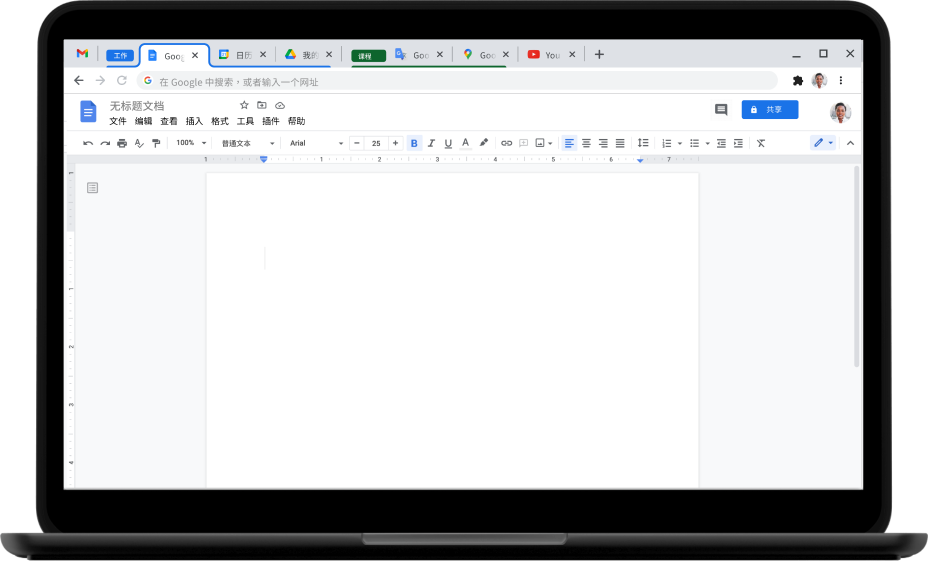
Task: Toggle italic formatting
Action: tap(431, 143)
